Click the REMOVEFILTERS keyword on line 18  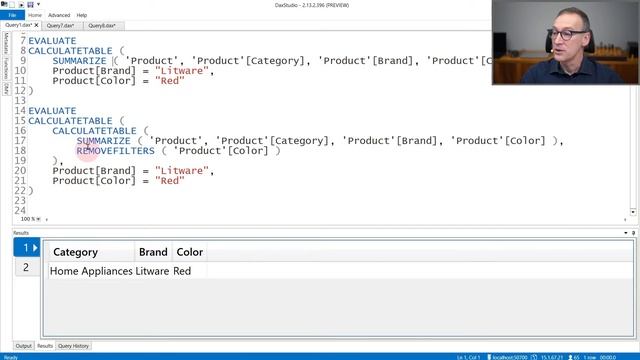click(116, 151)
